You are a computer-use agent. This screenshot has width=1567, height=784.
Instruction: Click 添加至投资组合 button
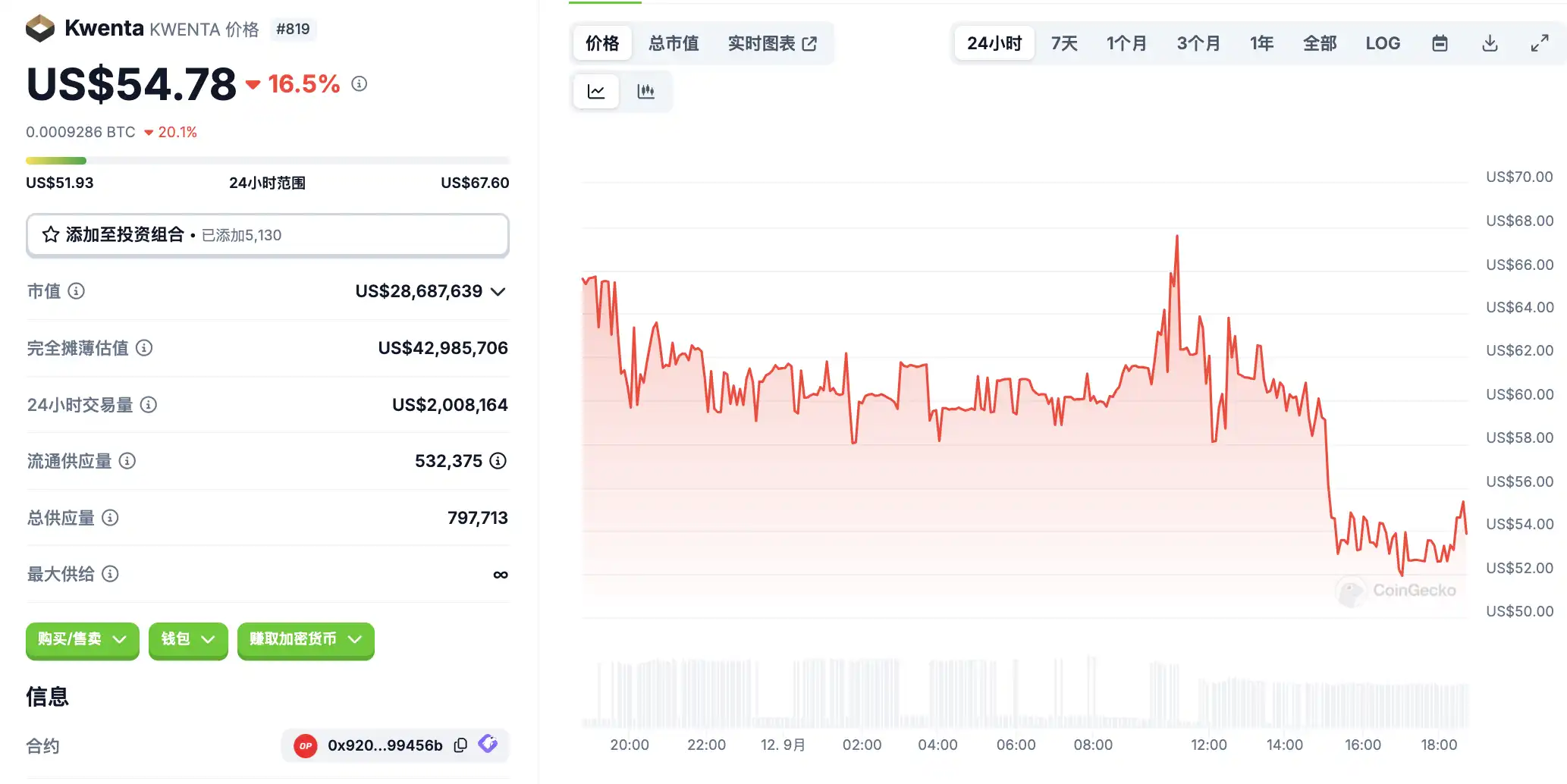click(267, 235)
